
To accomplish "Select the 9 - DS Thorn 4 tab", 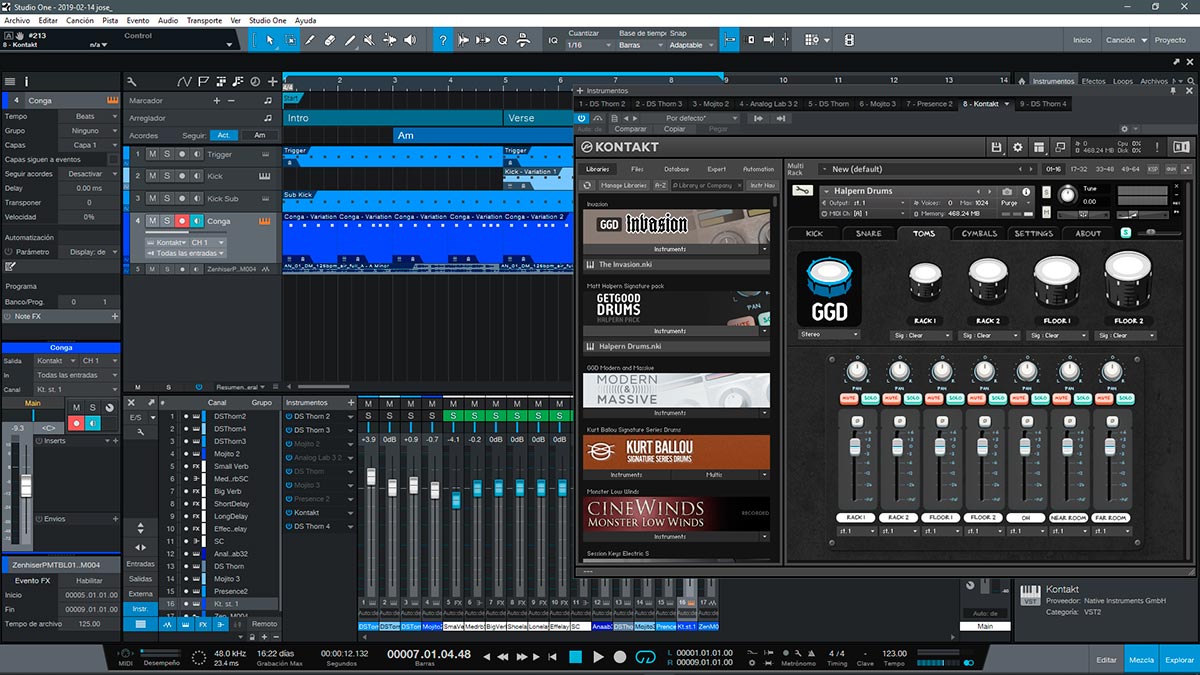I will 1042,104.
